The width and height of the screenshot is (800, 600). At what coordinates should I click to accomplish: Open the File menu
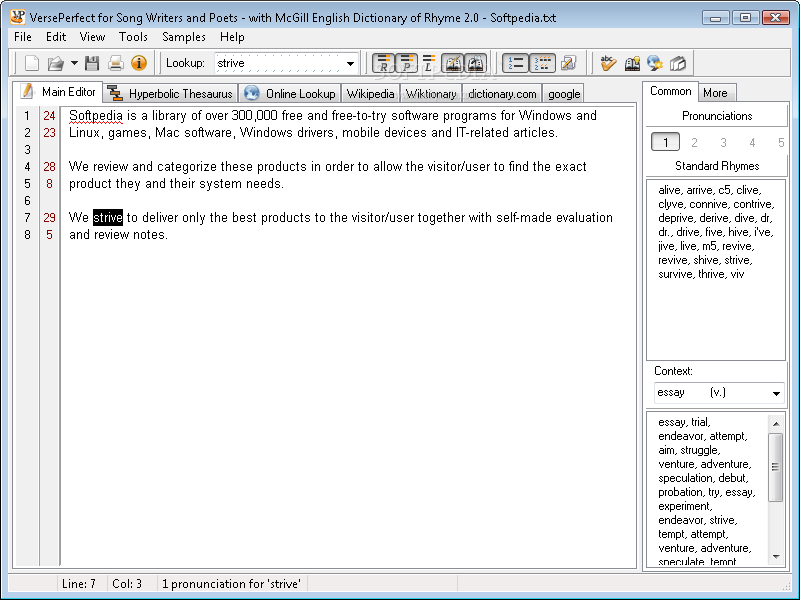coord(23,37)
